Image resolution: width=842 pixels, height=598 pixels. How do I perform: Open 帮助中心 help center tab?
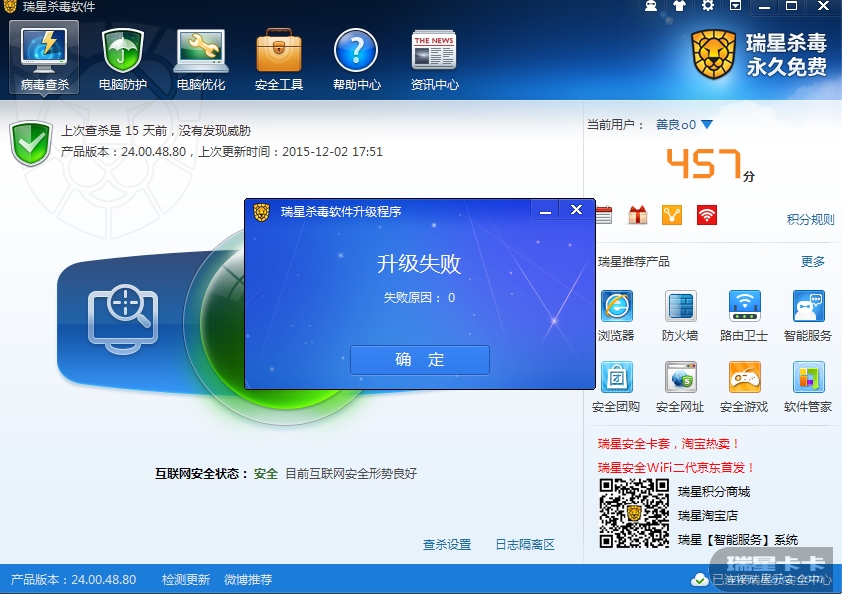357,59
